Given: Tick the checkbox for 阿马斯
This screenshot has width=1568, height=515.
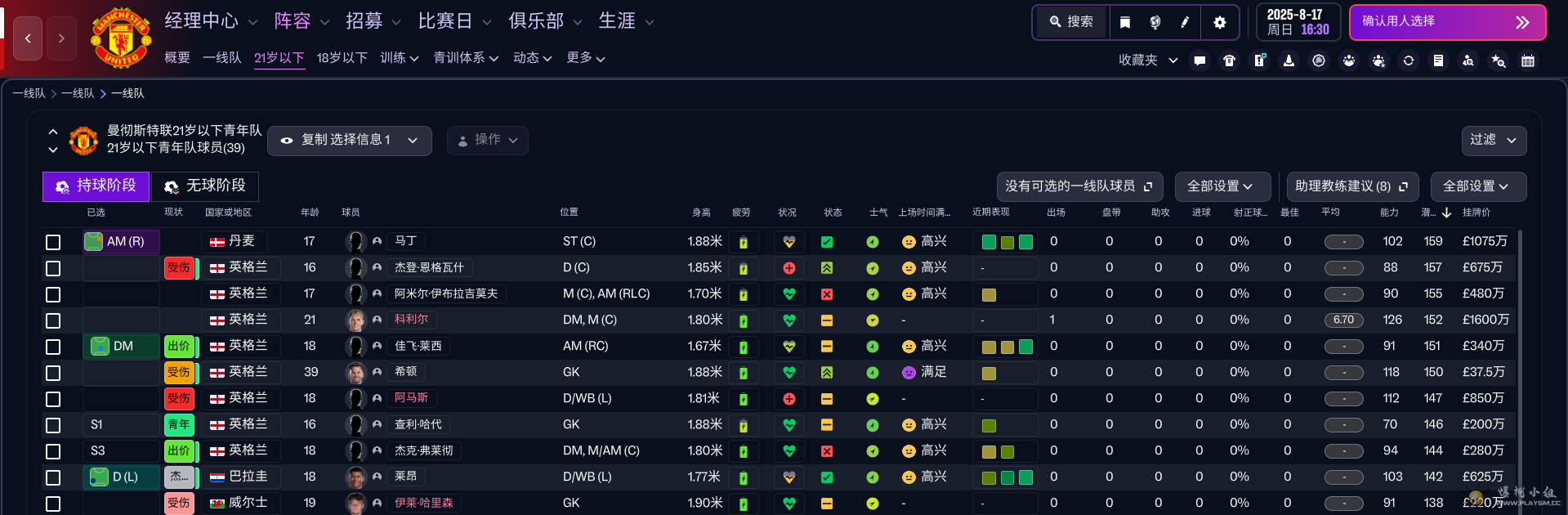Looking at the screenshot, I should click(53, 399).
